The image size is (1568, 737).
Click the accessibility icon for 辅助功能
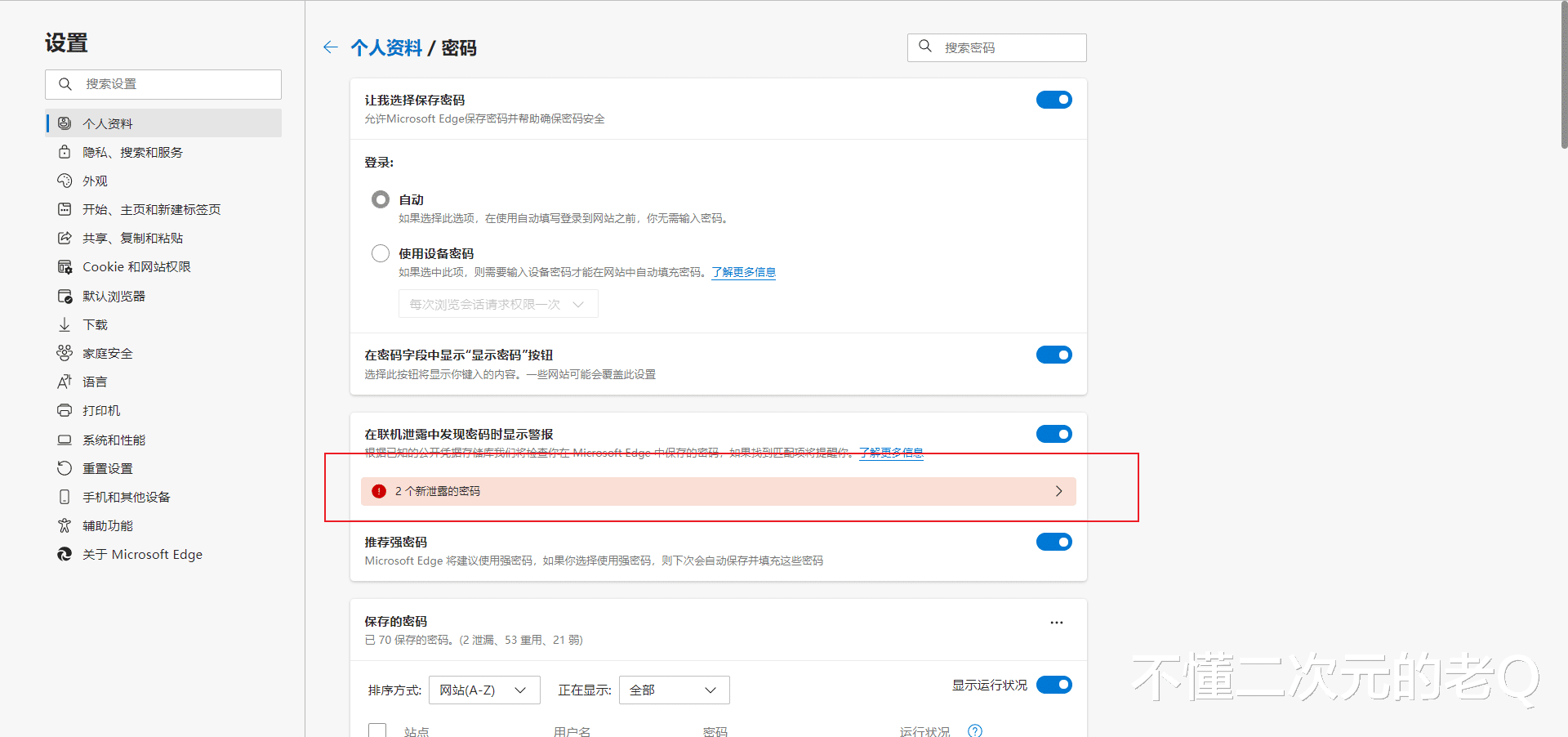(65, 525)
